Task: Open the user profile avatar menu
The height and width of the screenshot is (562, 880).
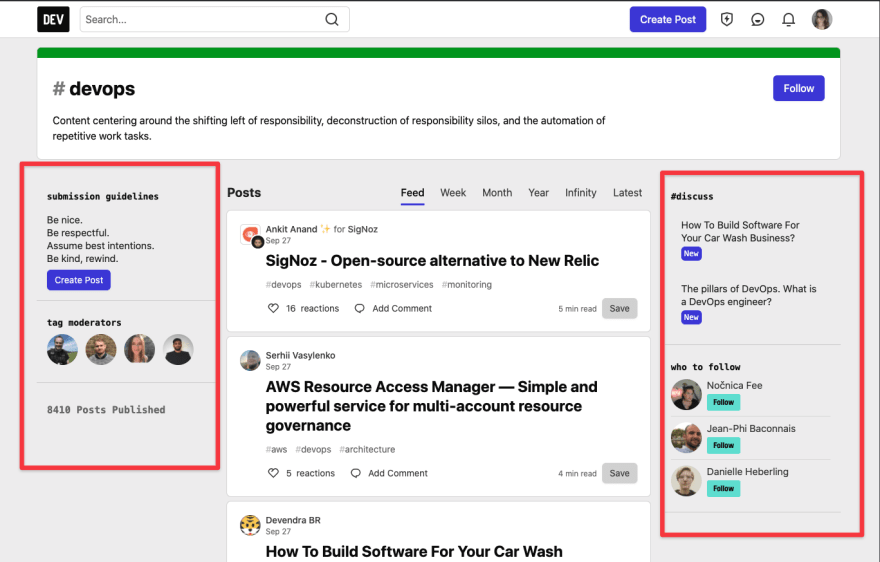Action: tap(822, 20)
